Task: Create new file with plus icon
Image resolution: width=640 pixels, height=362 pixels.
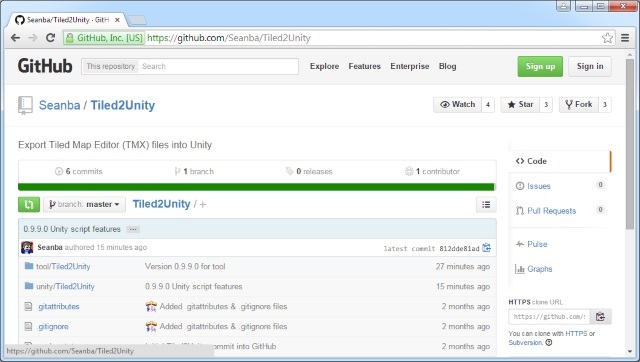Action: 203,204
